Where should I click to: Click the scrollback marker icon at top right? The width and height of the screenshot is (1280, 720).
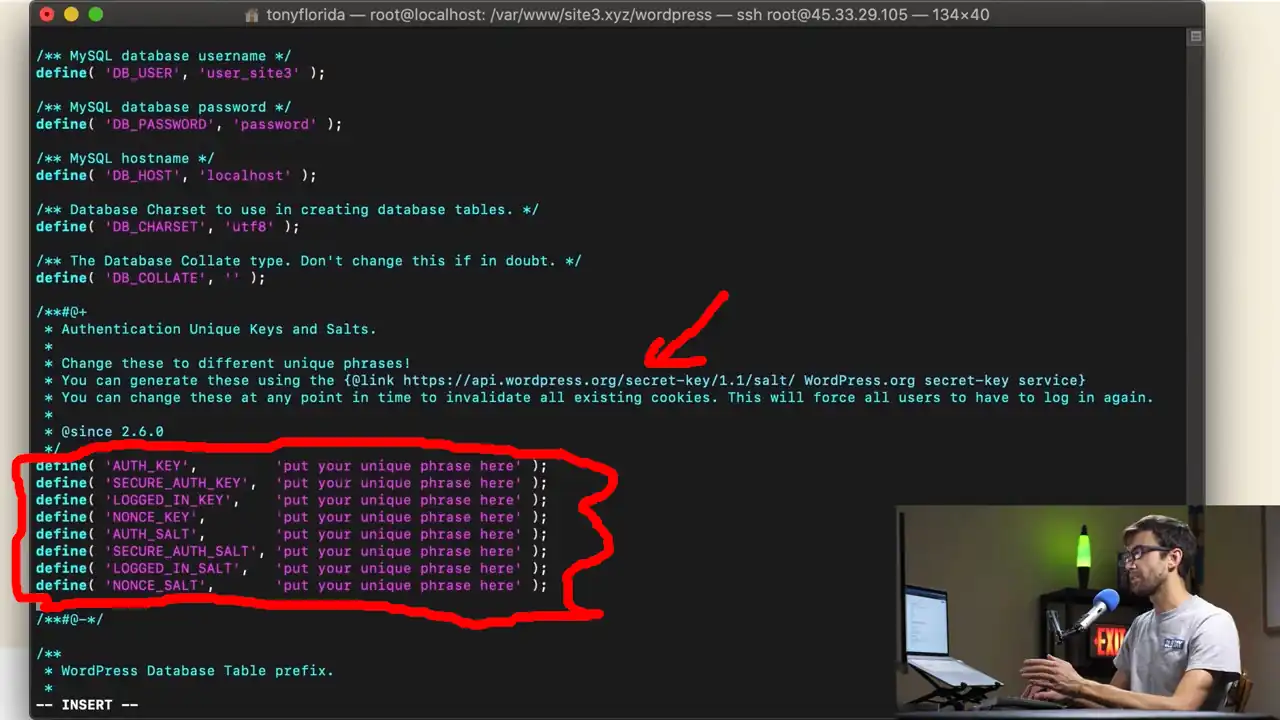click(1195, 37)
